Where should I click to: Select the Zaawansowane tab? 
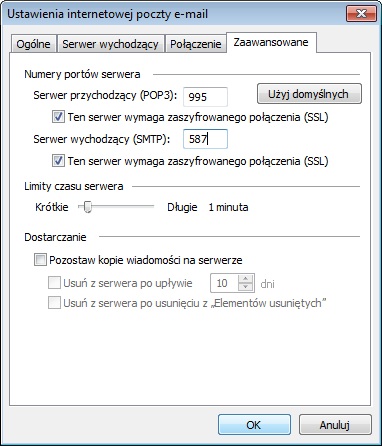271,42
